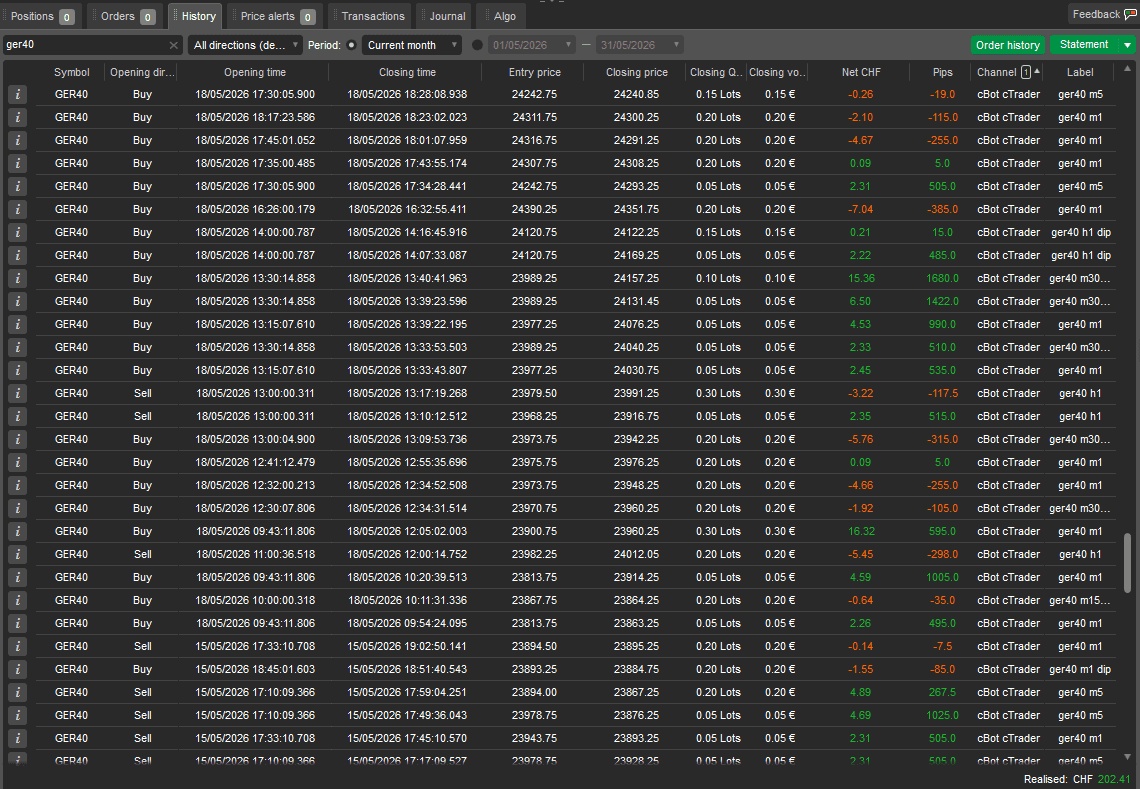Image resolution: width=1140 pixels, height=789 pixels.
Task: Open info icon for trade closing 13:39:23.596
Action: pos(17,301)
